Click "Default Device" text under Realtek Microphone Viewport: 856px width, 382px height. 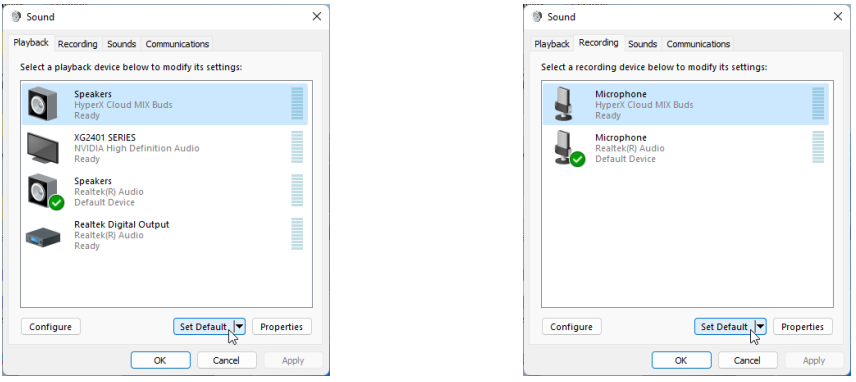pyautogui.click(x=625, y=159)
